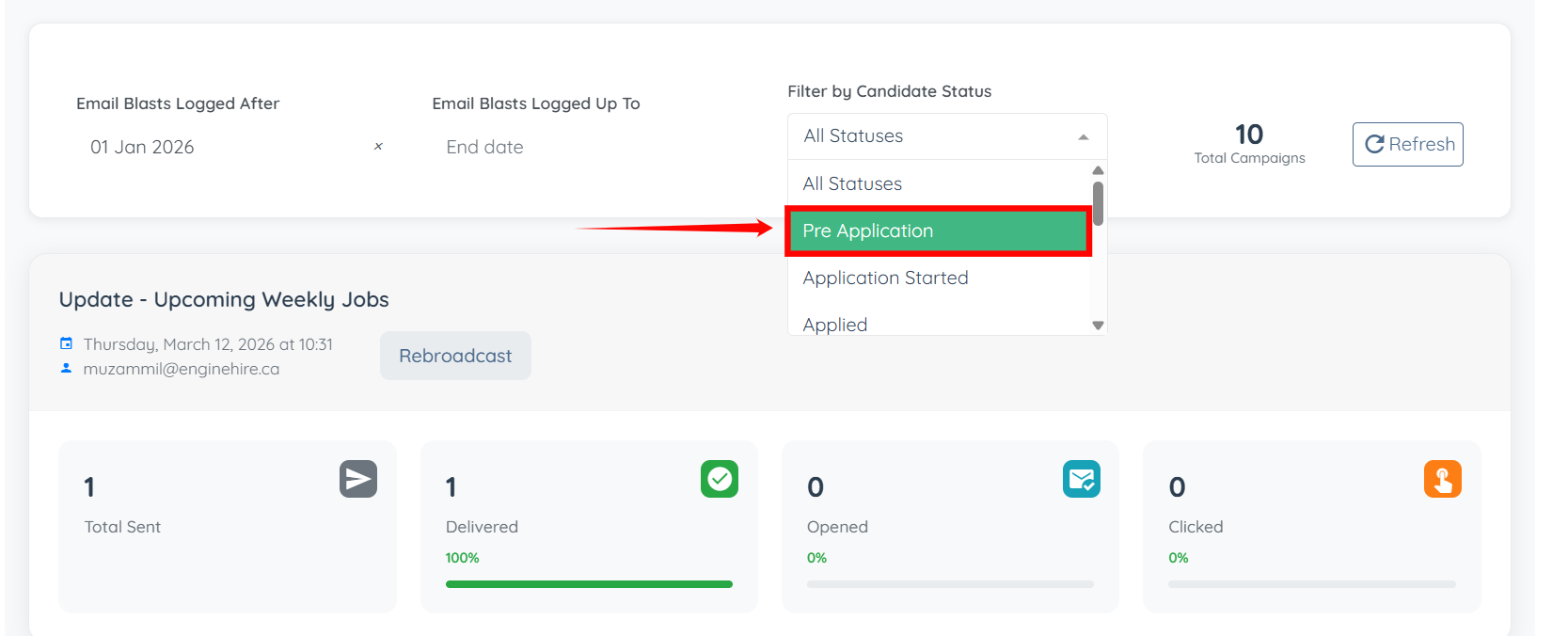The width and height of the screenshot is (1568, 636).
Task: Select All Statuses option in list
Action: click(x=852, y=184)
